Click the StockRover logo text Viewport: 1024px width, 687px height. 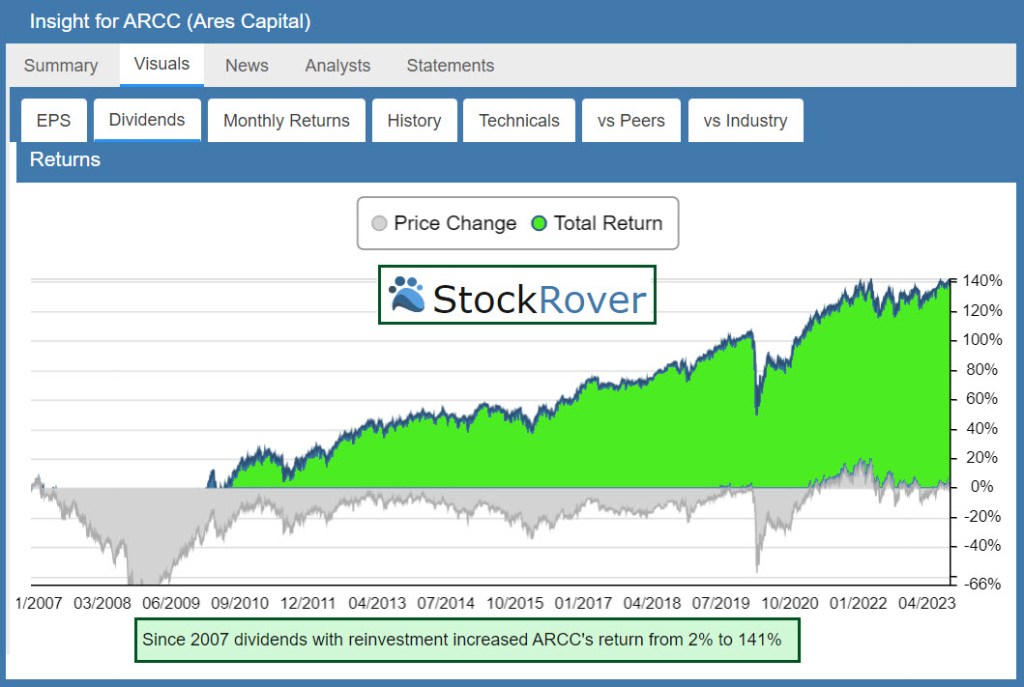point(539,297)
